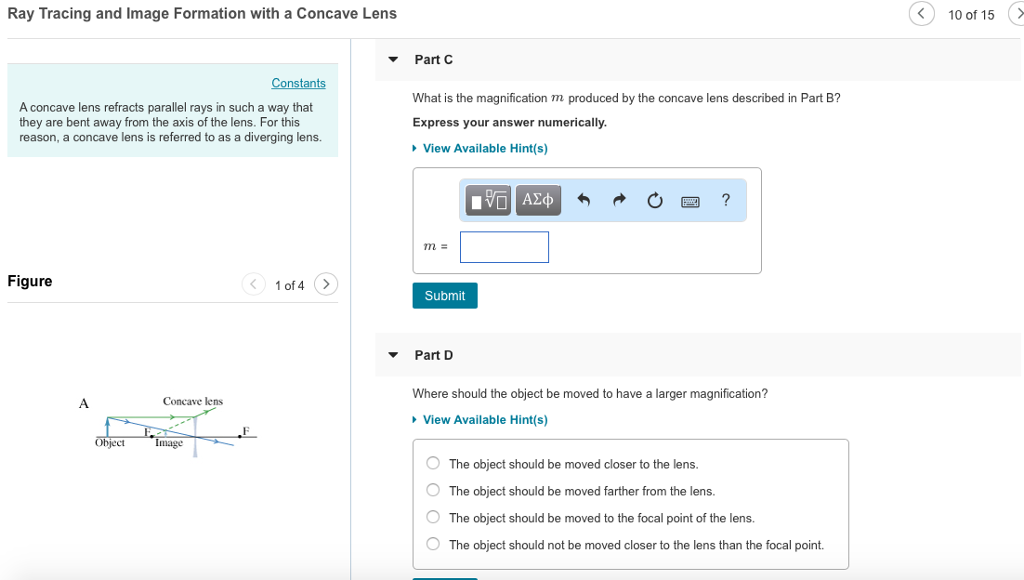1024x580 pixels.
Task: Go to next figure with right arrow
Action: [326, 284]
